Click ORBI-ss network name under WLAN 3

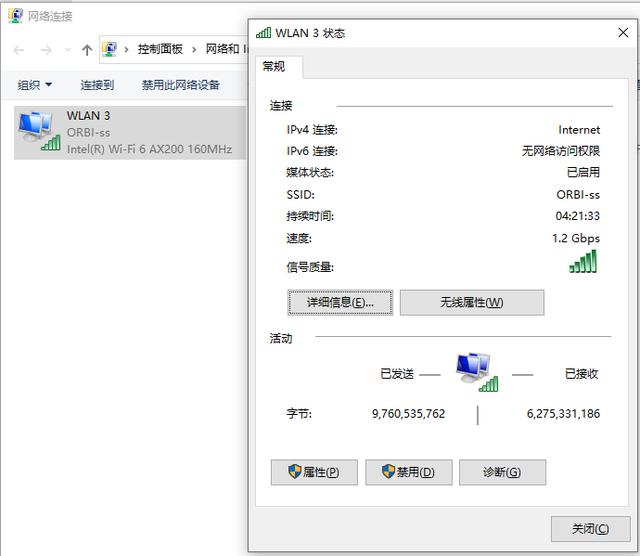click(89, 133)
